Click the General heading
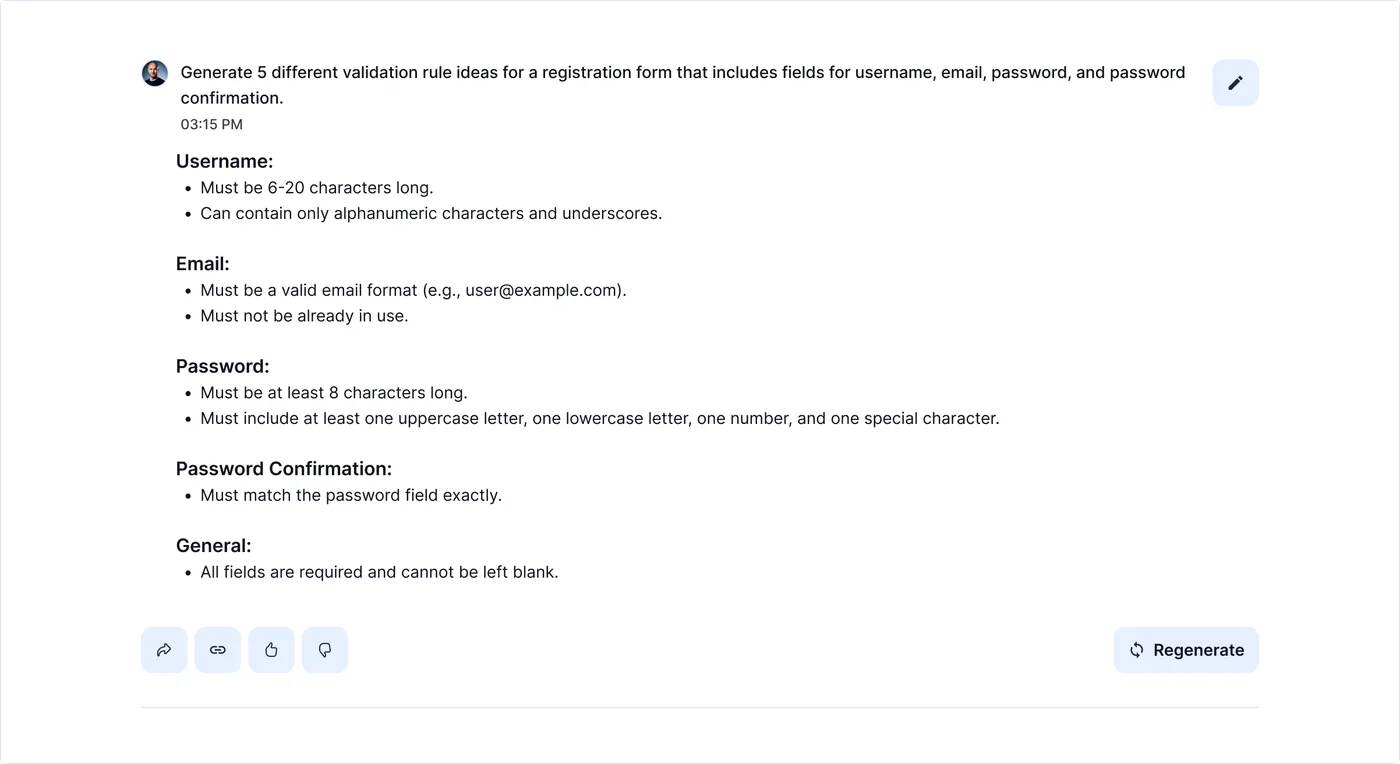The height and width of the screenshot is (764, 1400). point(214,546)
